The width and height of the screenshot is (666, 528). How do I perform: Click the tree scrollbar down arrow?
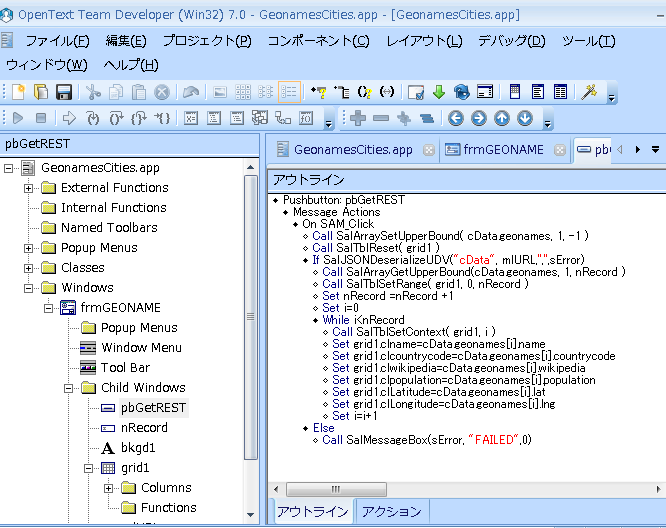251,515
